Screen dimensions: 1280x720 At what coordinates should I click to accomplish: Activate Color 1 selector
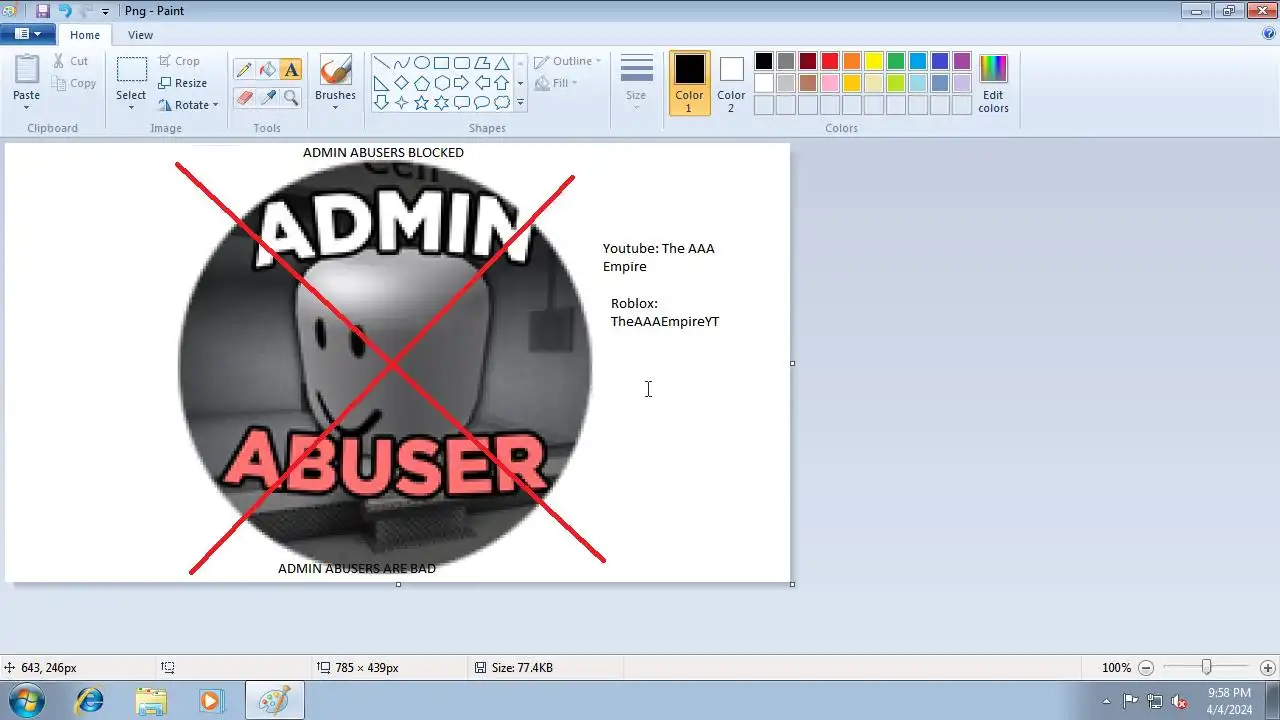689,83
